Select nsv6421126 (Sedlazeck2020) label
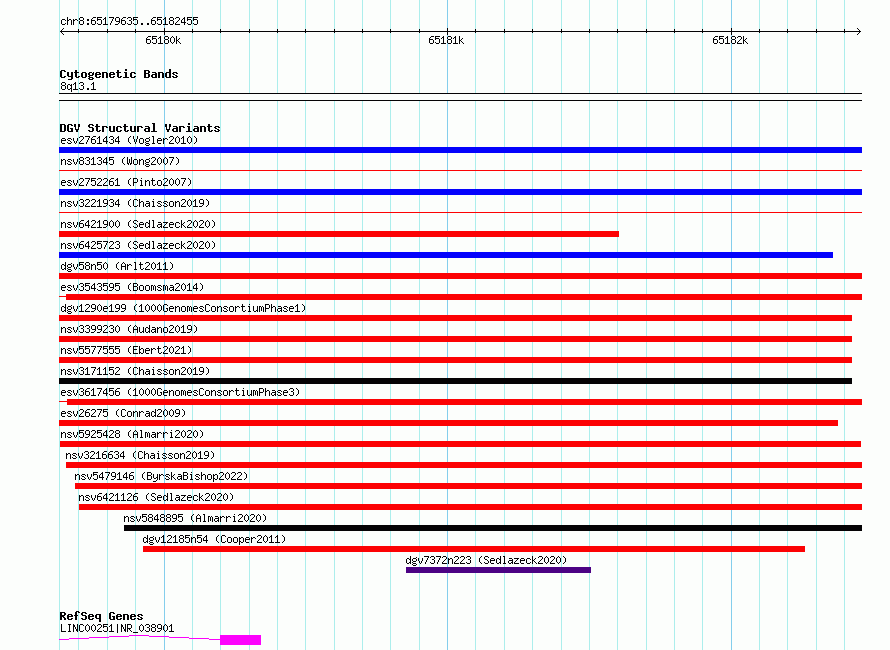 156,497
